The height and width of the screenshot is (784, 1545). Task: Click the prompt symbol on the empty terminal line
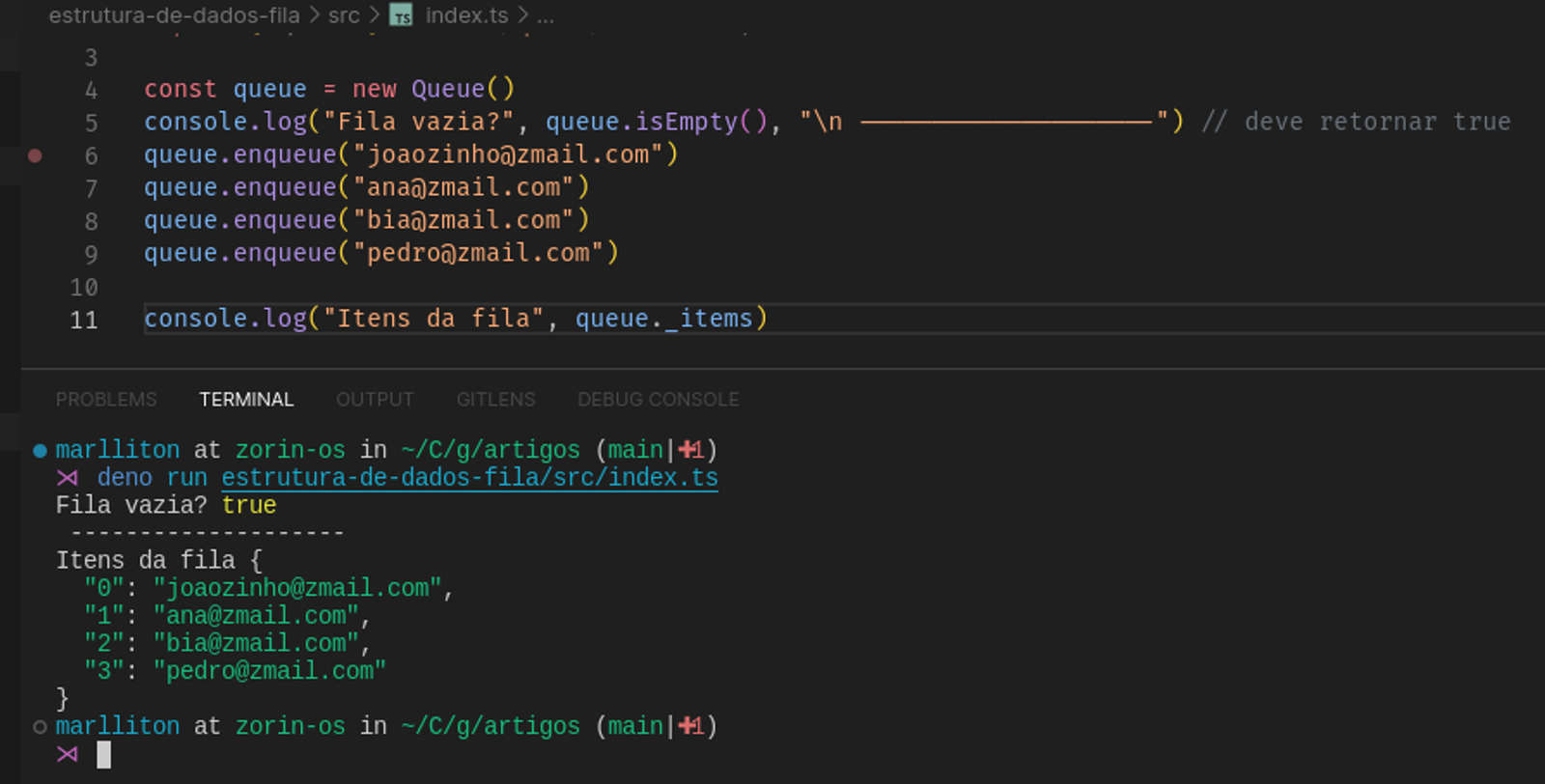pos(67,754)
